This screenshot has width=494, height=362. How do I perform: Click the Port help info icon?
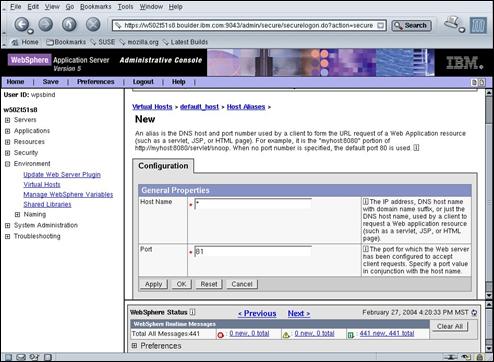coord(366,249)
